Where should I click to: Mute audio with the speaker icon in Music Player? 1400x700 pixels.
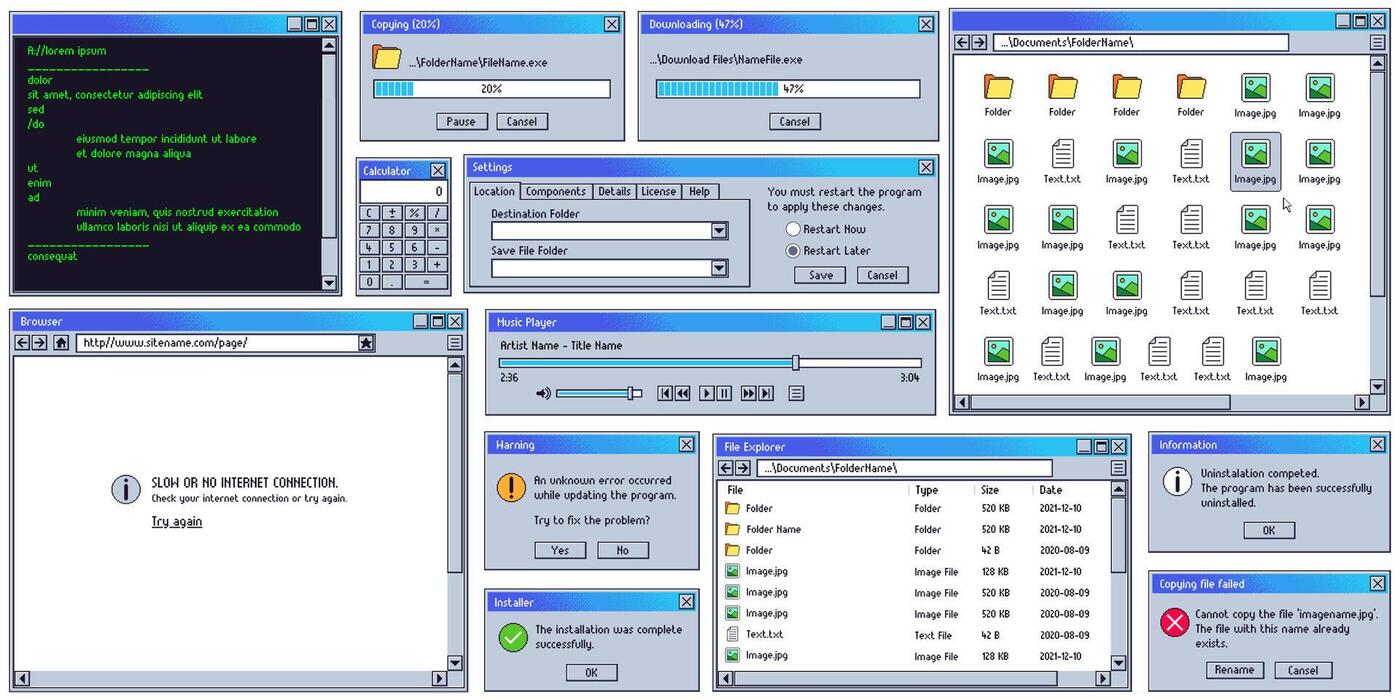coord(544,393)
